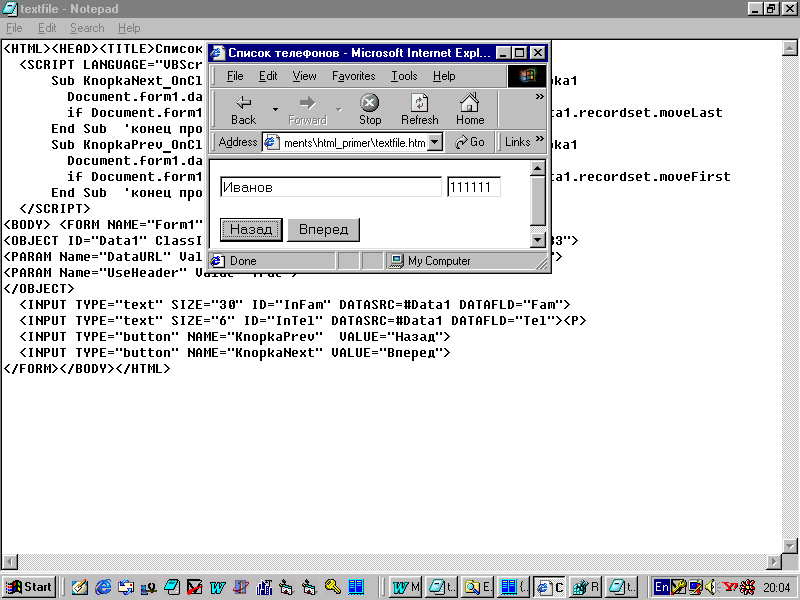Click the Notepad title bar icon

[x=10, y=9]
